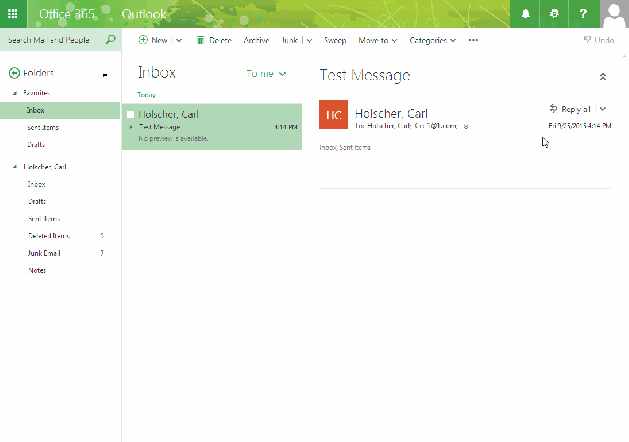Open the more actions ellipsis menu
This screenshot has height=442, width=629.
473,40
